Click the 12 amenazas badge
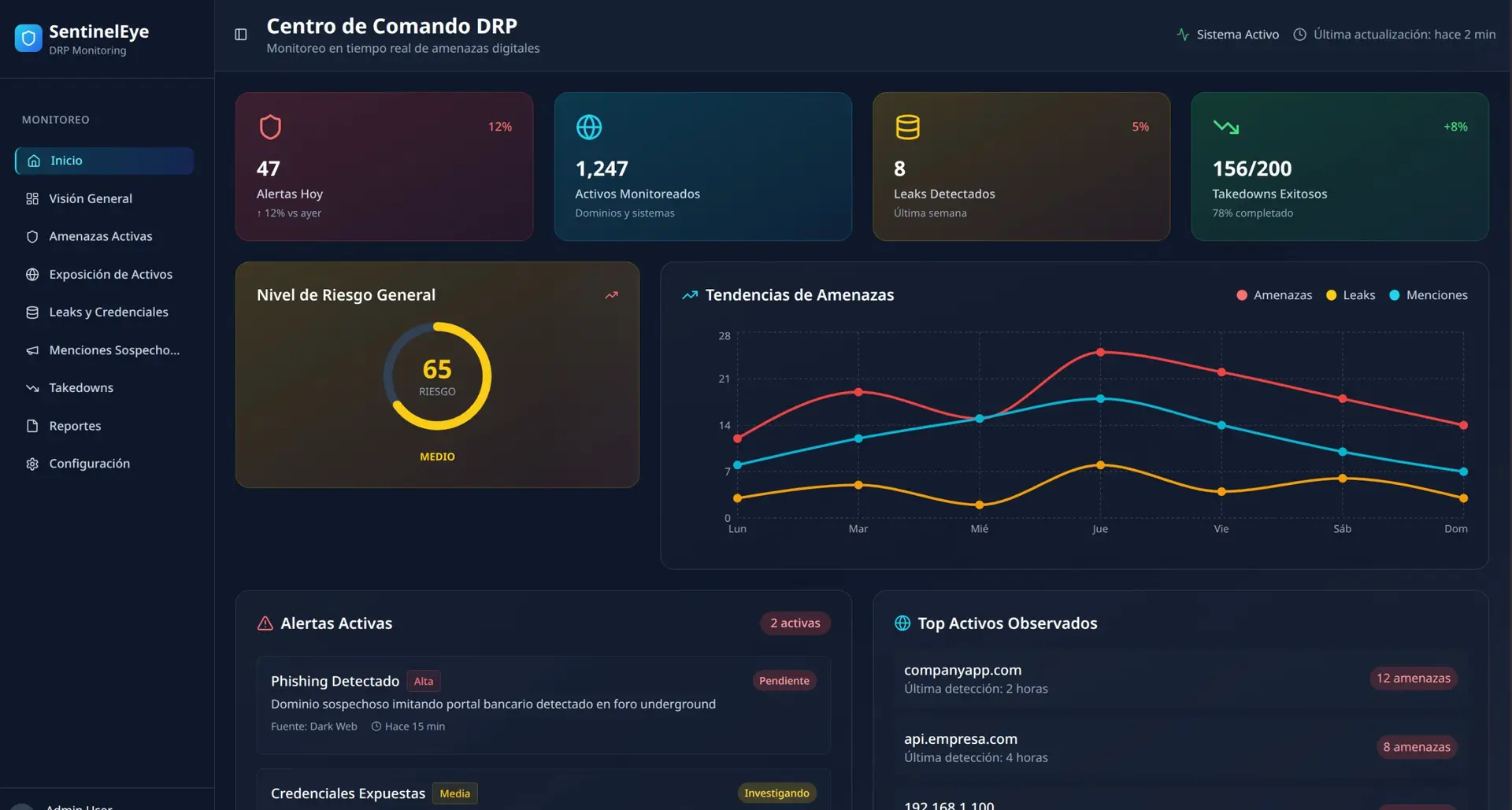Image resolution: width=1512 pixels, height=810 pixels. [1414, 679]
